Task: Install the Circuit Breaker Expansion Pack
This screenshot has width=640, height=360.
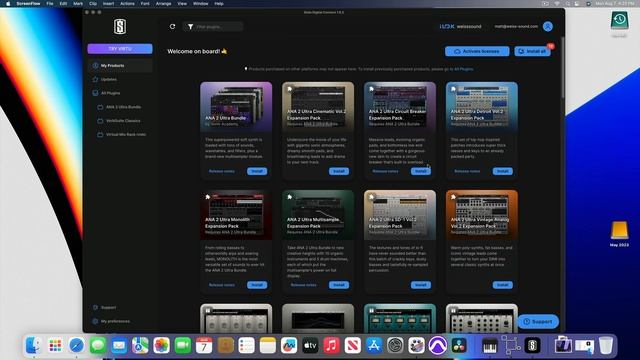Action: point(421,171)
